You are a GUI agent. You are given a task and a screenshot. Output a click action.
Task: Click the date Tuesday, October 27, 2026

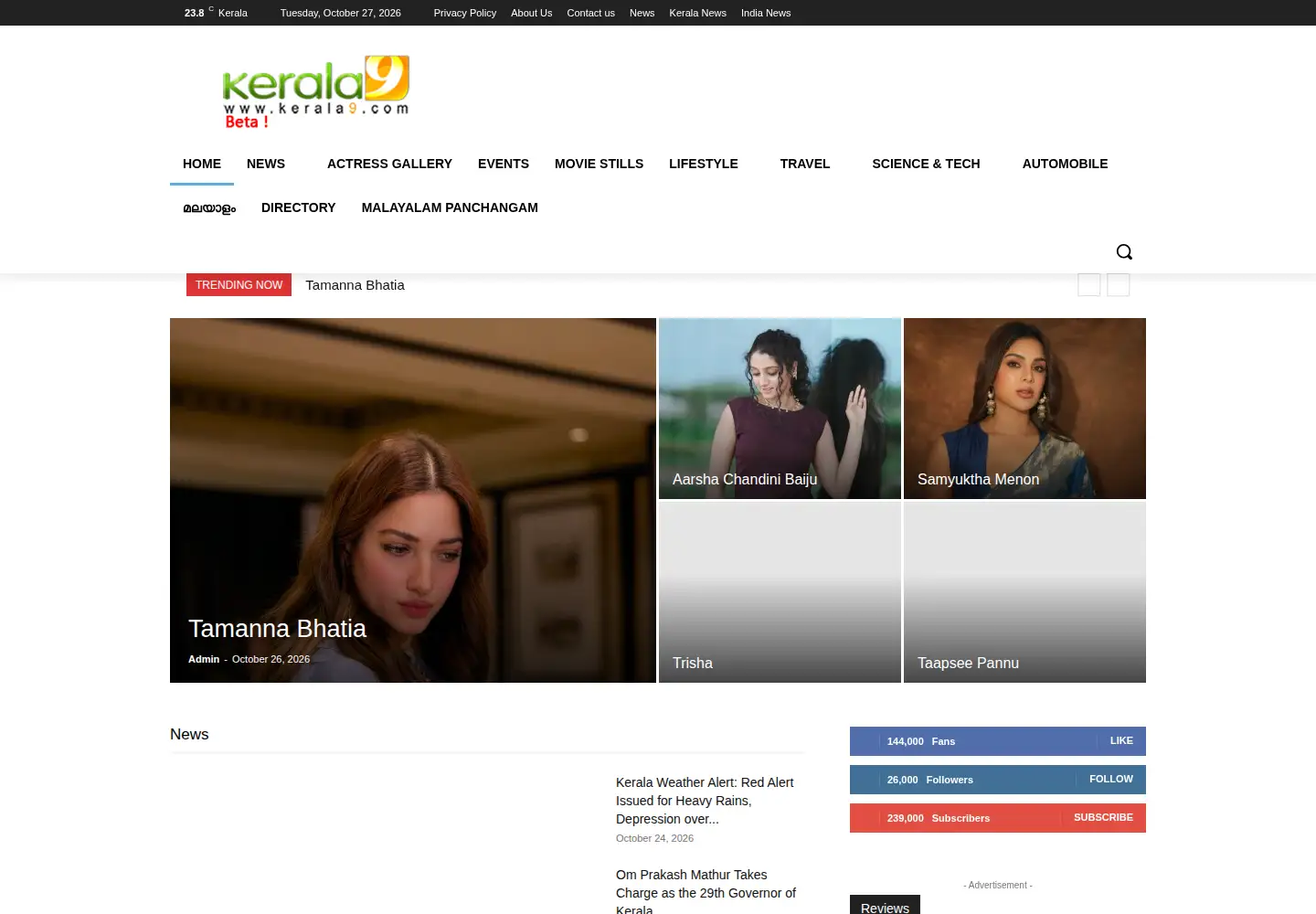[x=340, y=13]
